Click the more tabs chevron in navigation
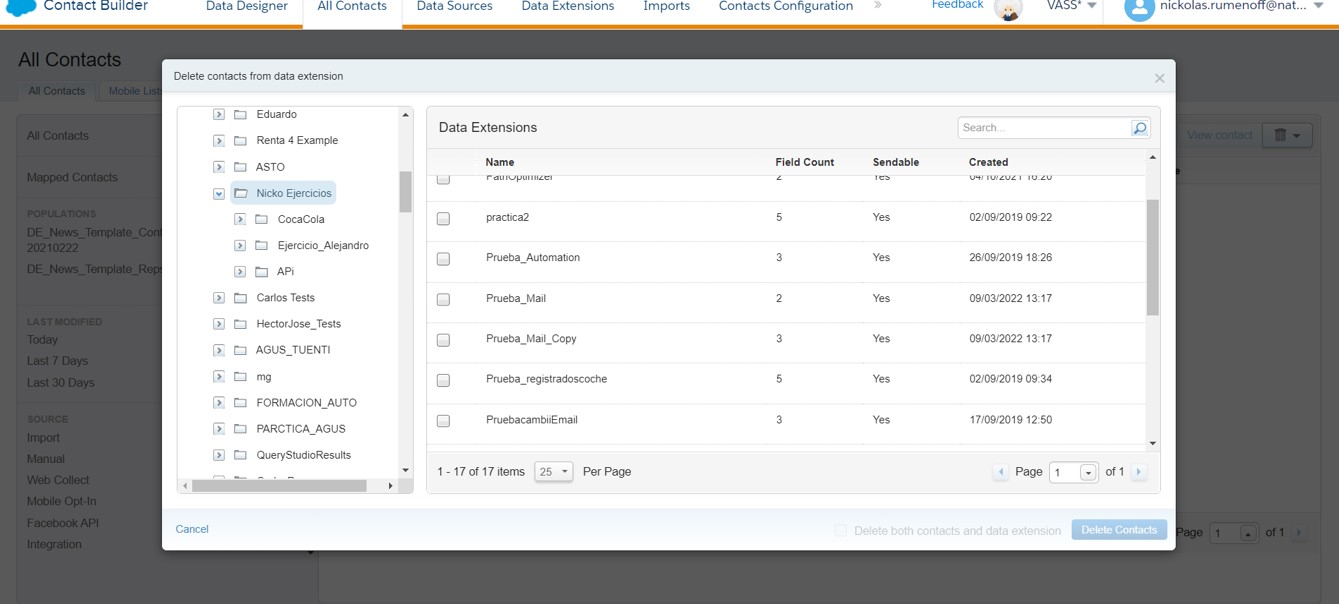The height and width of the screenshot is (604, 1339). (878, 6)
